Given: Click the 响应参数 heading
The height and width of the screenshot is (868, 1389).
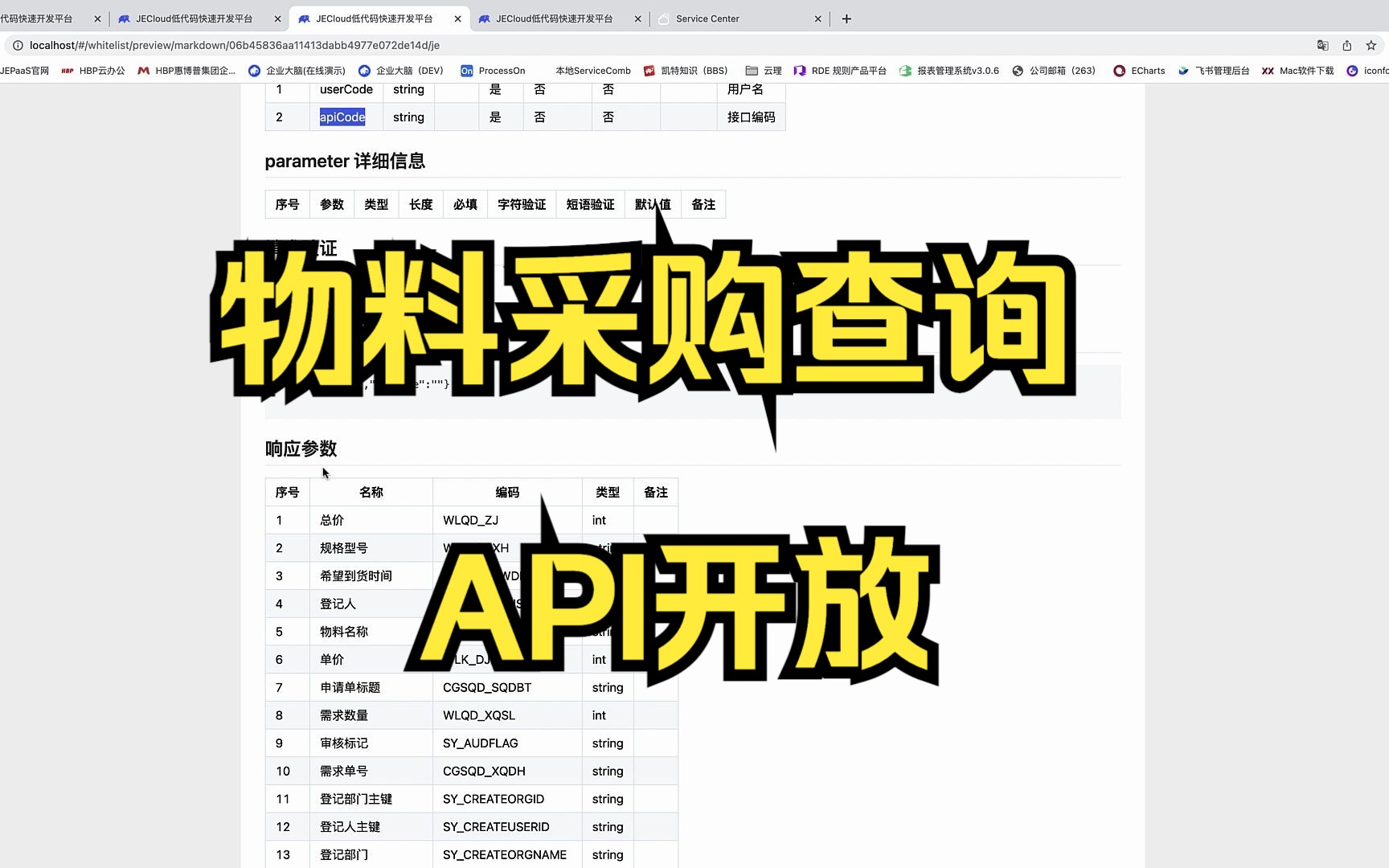Looking at the screenshot, I should [x=301, y=448].
